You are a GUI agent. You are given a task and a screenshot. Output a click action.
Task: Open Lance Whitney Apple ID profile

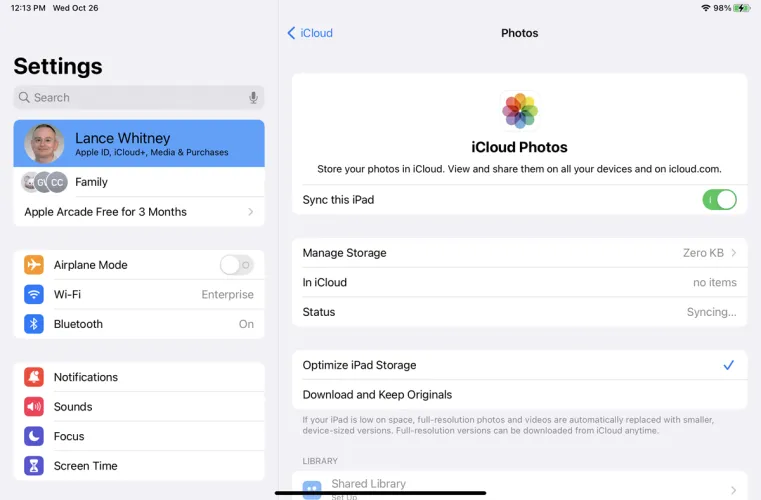(x=139, y=144)
